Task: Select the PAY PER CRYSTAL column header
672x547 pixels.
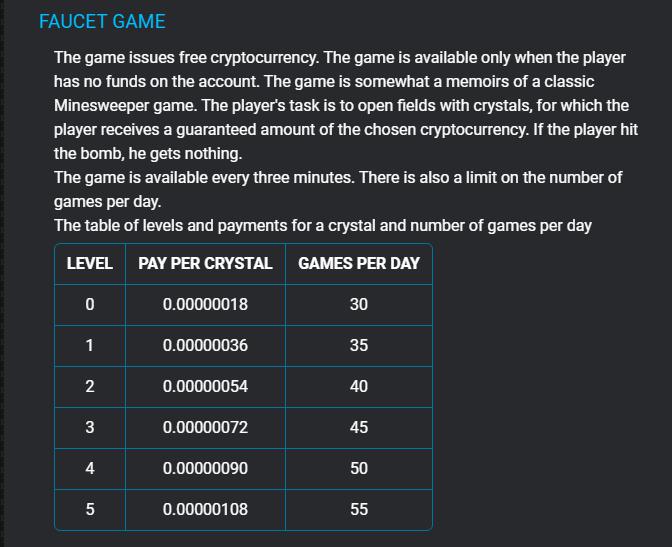Action: coord(205,264)
